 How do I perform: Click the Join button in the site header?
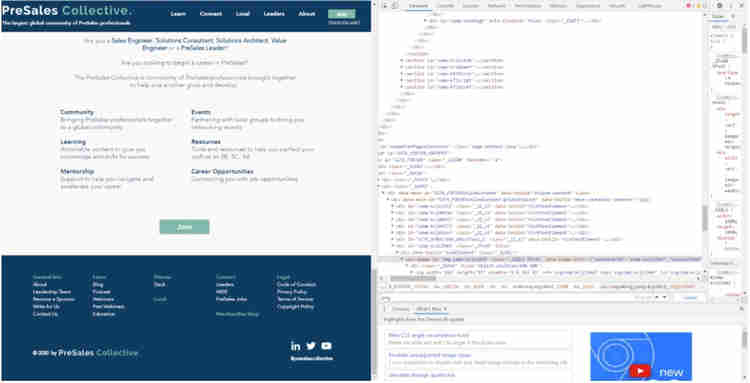tap(342, 14)
